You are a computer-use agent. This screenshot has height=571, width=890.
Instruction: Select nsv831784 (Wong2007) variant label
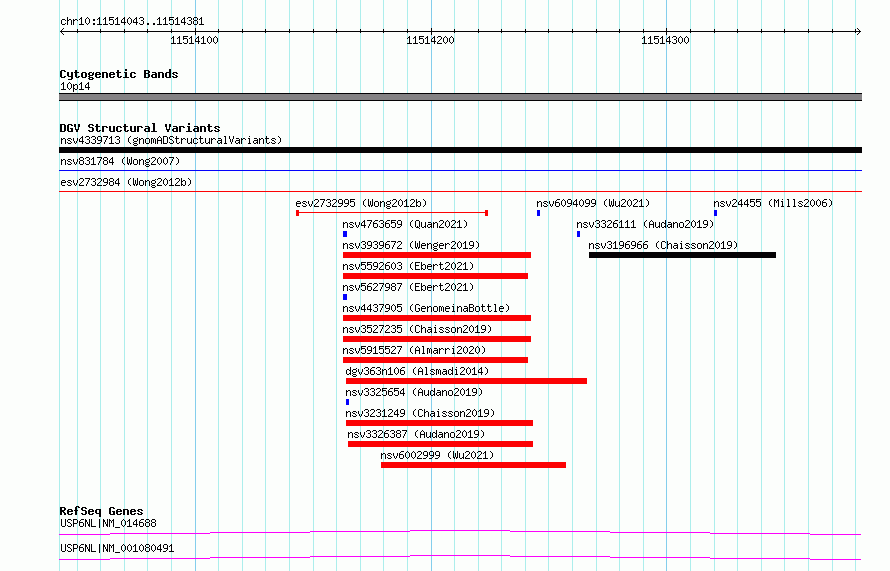(120, 161)
